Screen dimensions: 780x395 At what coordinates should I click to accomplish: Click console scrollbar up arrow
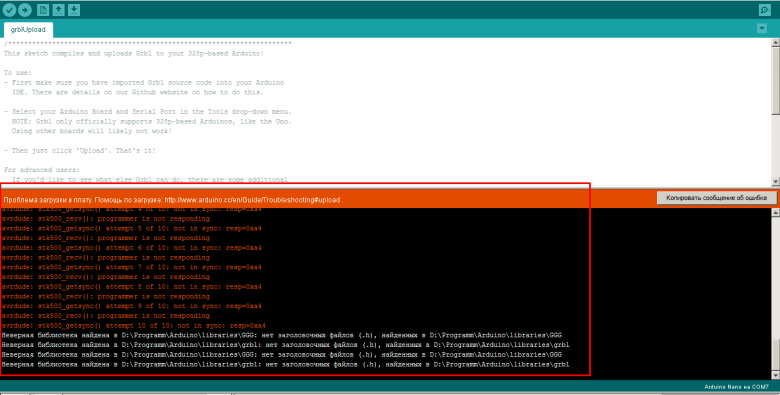(x=776, y=212)
